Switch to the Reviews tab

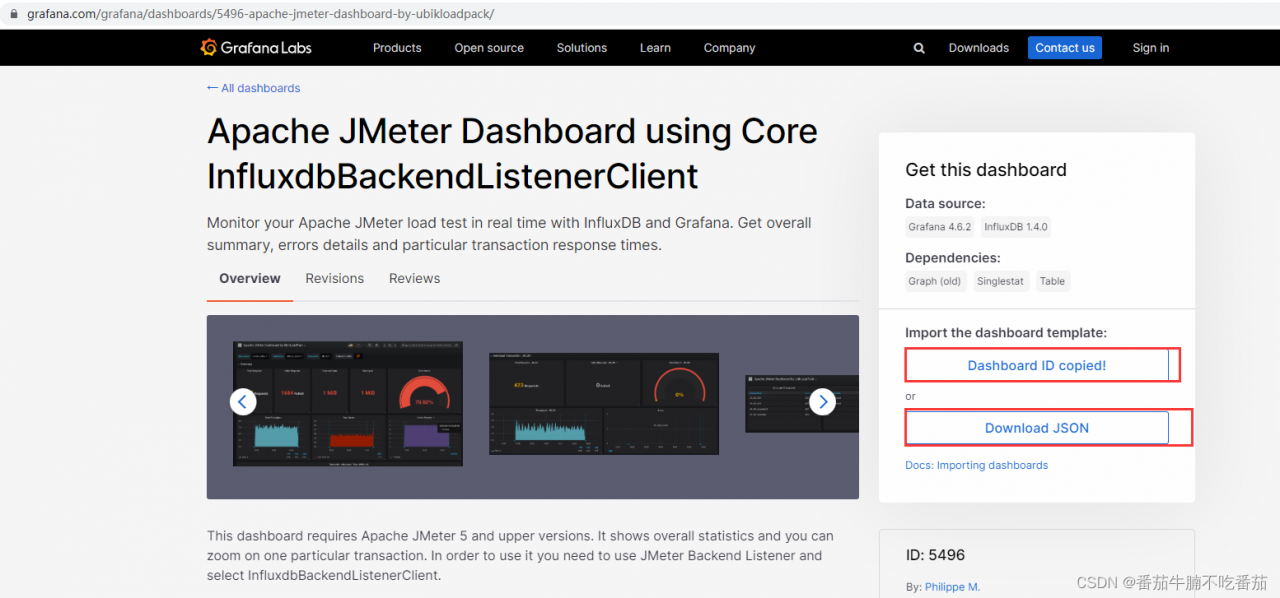pyautogui.click(x=415, y=279)
